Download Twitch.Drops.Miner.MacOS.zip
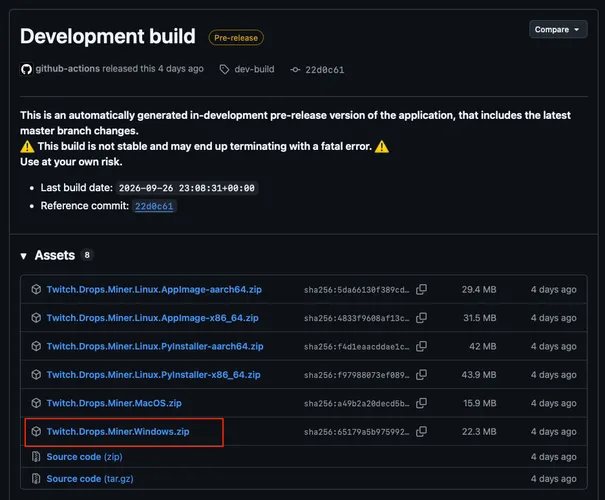 pyautogui.click(x=114, y=403)
